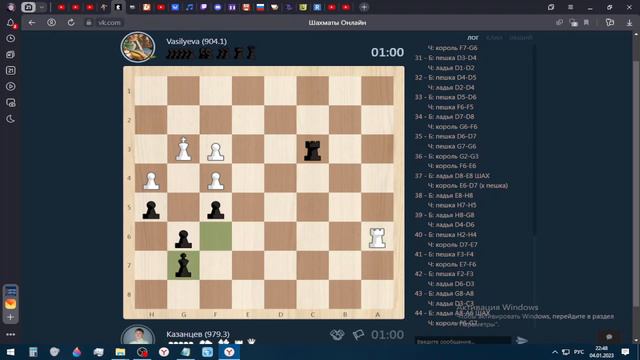Open the Windows Start menu
Image resolution: width=640 pixels, height=360 pixels.
[11, 352]
